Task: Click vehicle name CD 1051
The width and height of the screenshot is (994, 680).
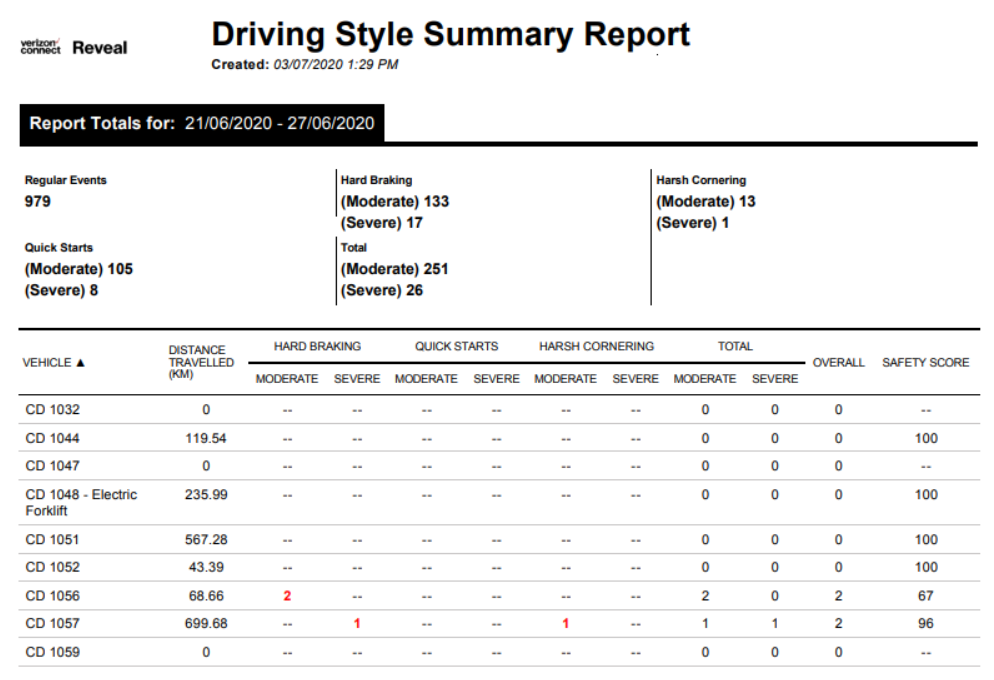Action: click(53, 540)
